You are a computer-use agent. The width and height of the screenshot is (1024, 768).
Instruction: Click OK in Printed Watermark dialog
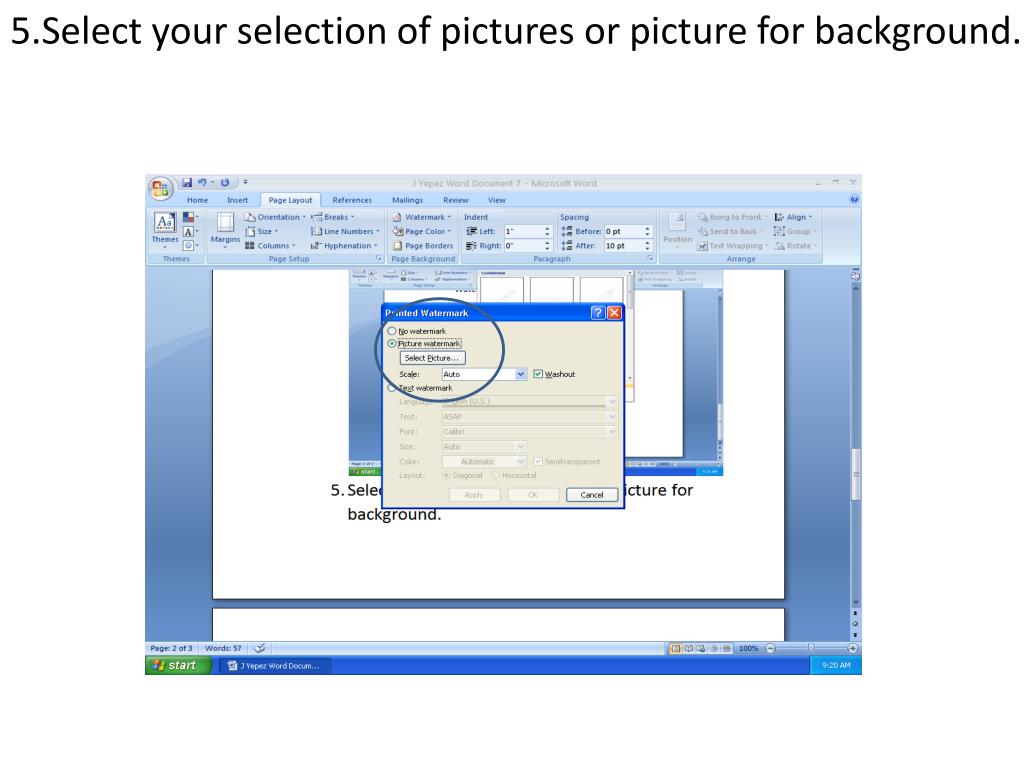[x=533, y=495]
